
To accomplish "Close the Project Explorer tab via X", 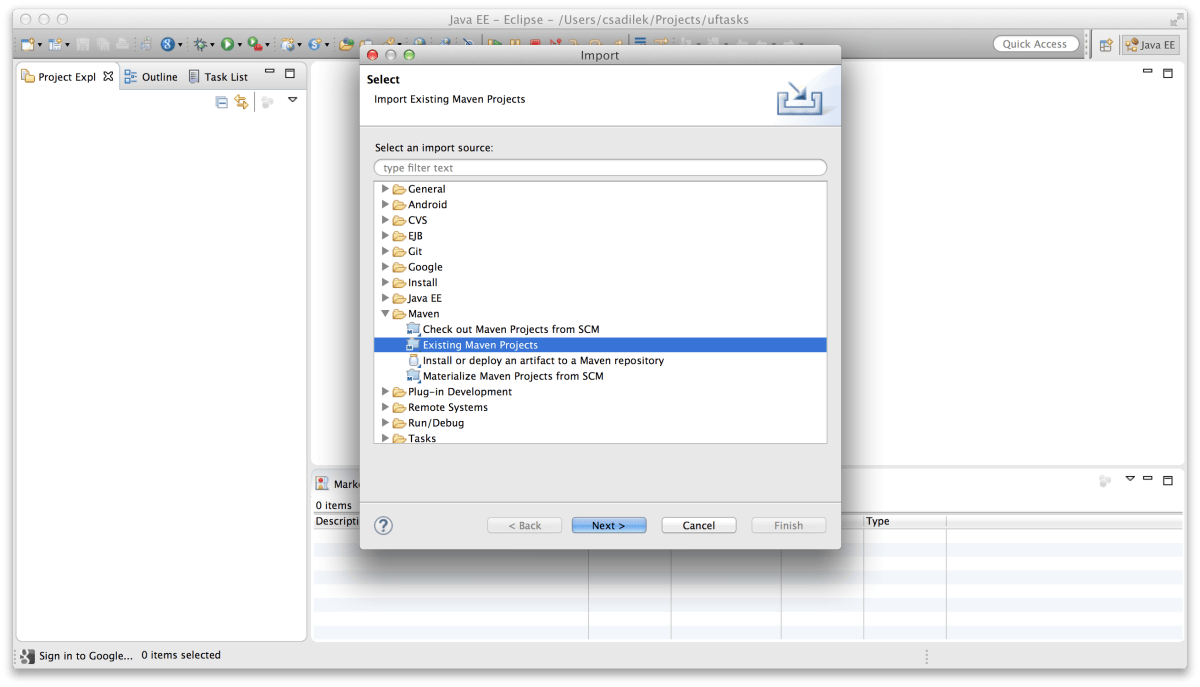I will click(108, 76).
